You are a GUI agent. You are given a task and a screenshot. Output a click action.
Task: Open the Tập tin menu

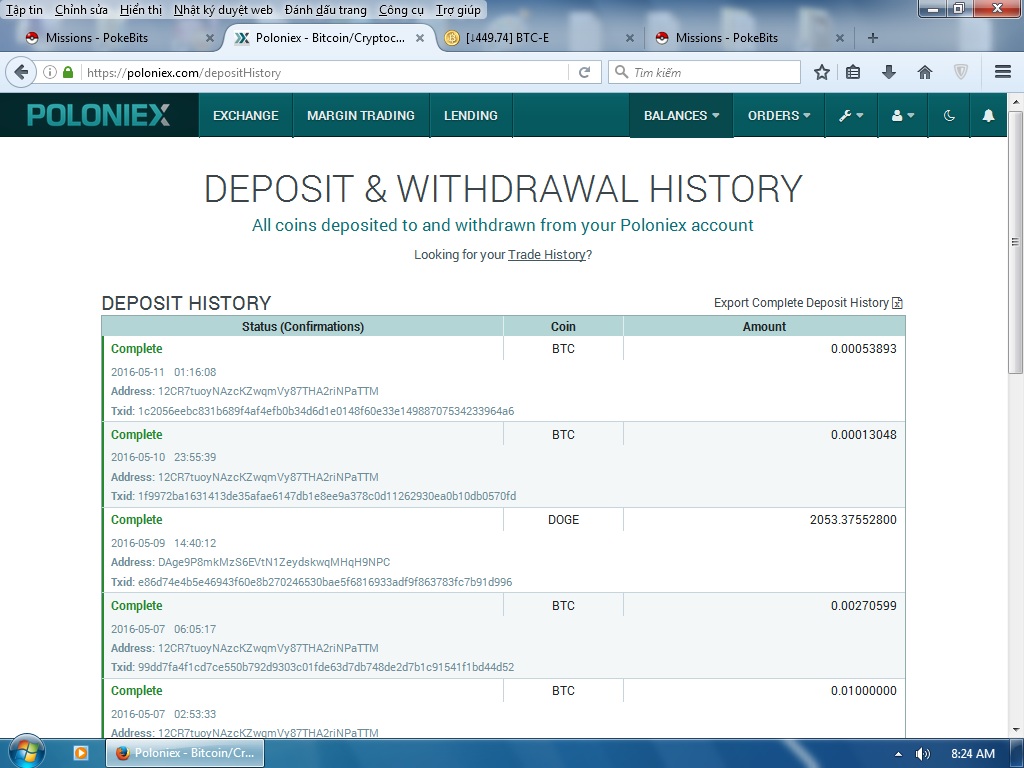coord(24,10)
